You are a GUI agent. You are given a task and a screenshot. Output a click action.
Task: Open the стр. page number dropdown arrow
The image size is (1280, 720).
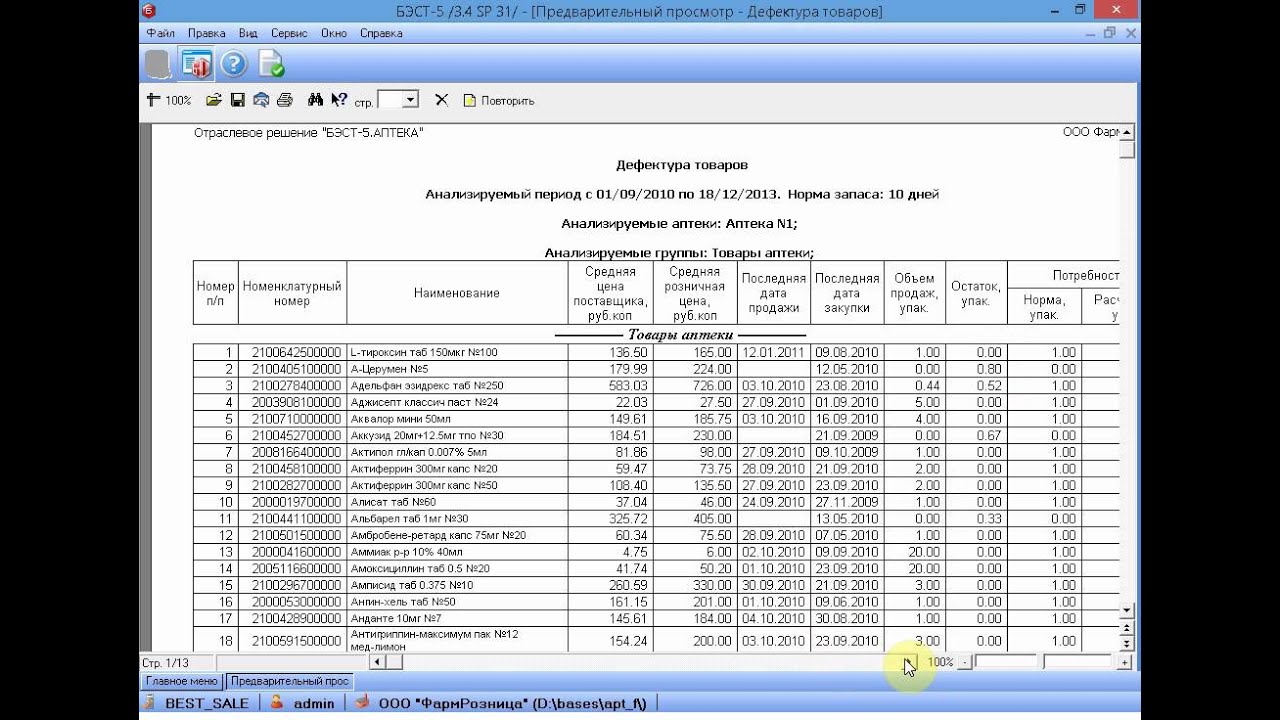pyautogui.click(x=410, y=100)
